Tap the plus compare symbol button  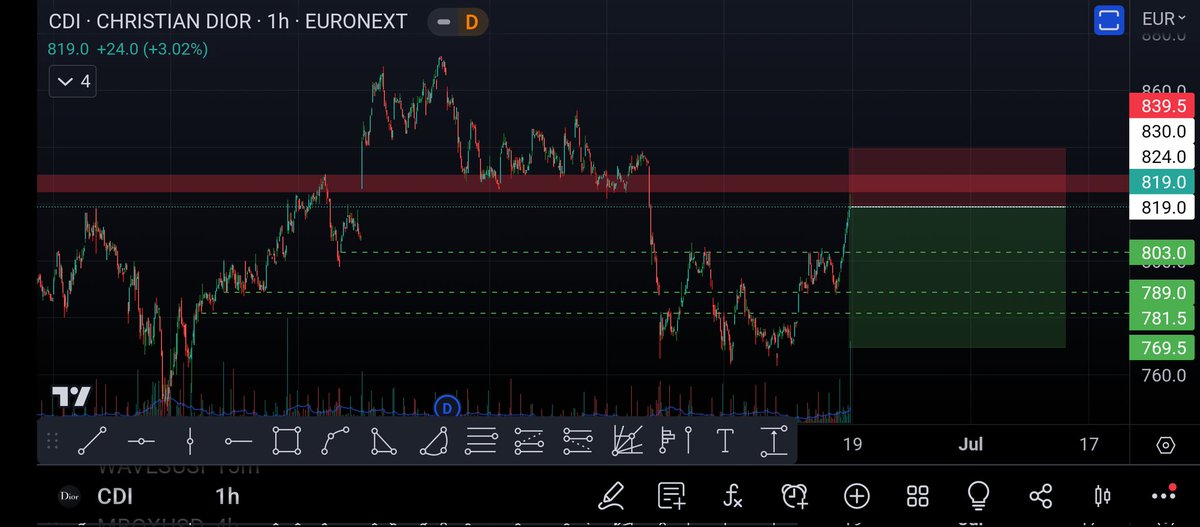click(856, 495)
